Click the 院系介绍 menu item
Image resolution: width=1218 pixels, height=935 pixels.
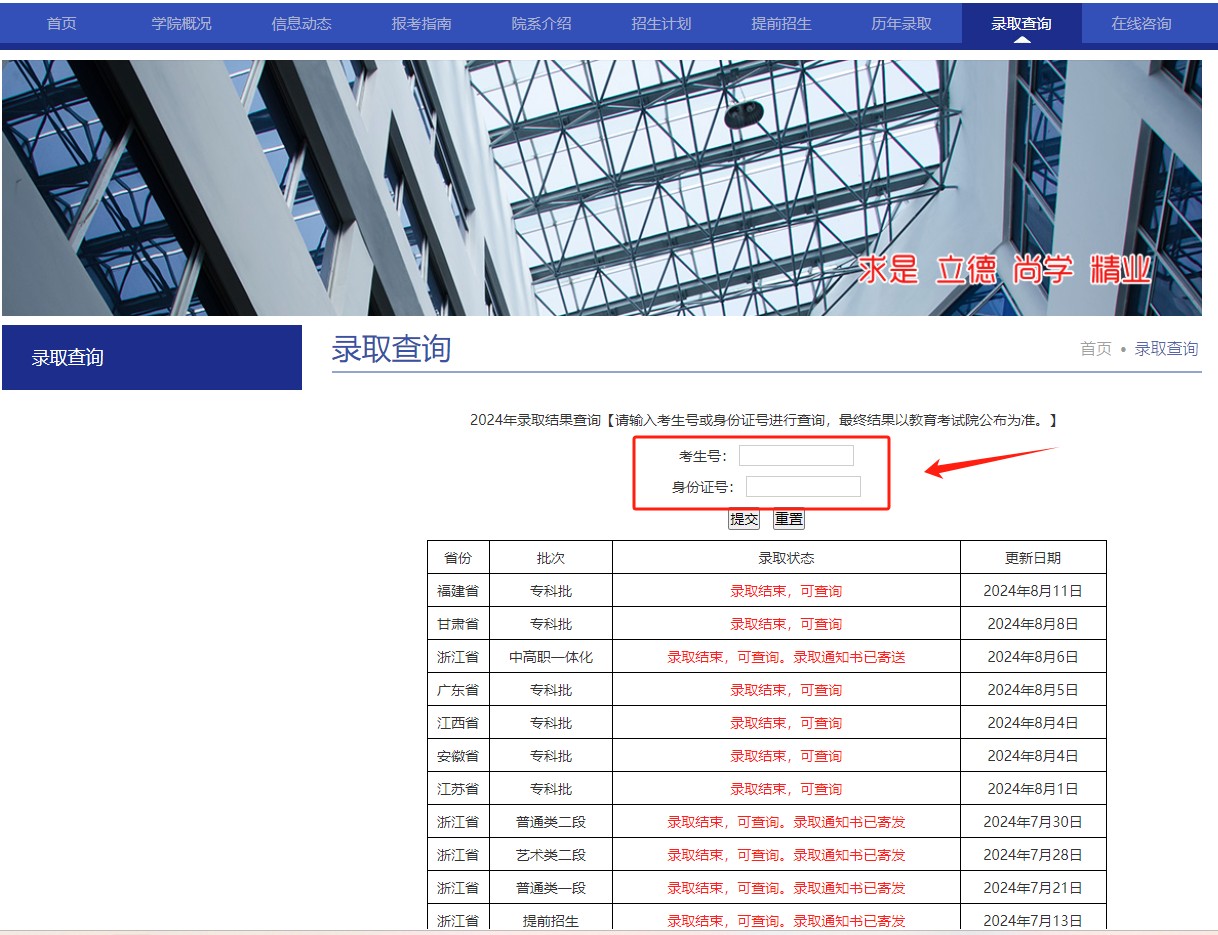(x=541, y=23)
